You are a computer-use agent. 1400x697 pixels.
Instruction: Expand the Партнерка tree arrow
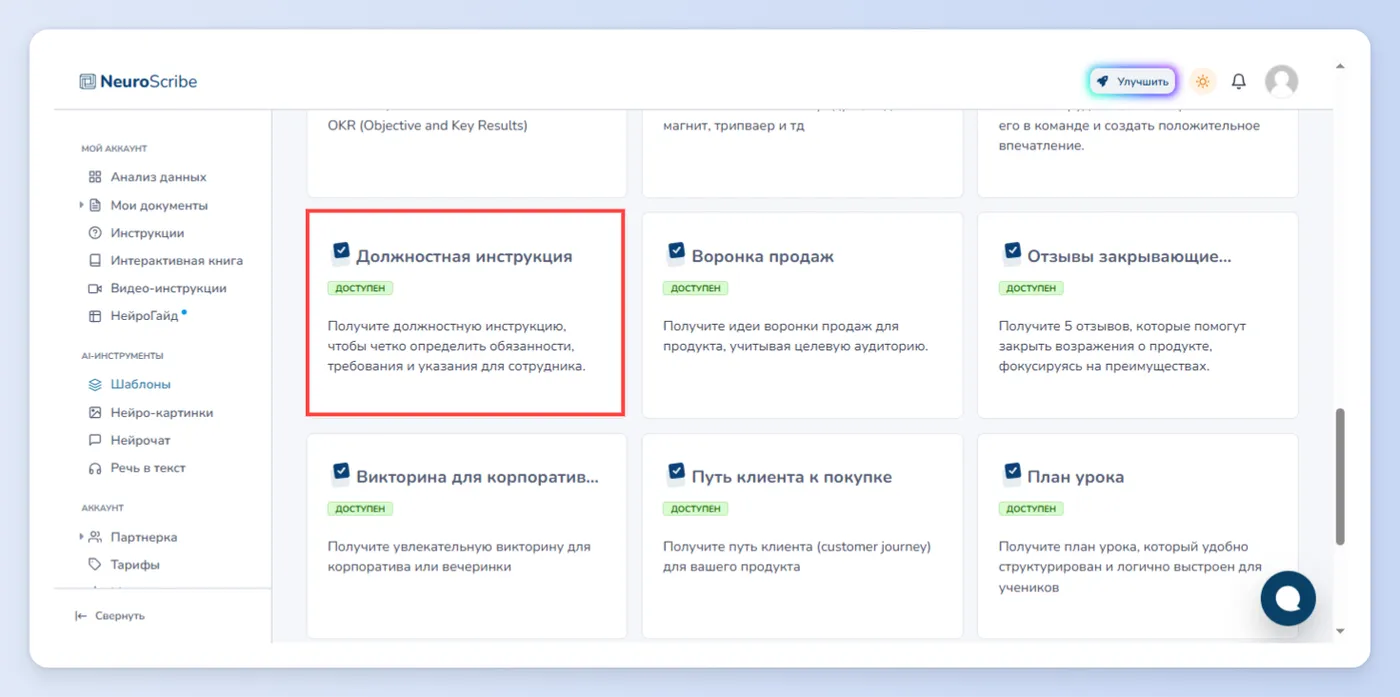click(x=81, y=537)
